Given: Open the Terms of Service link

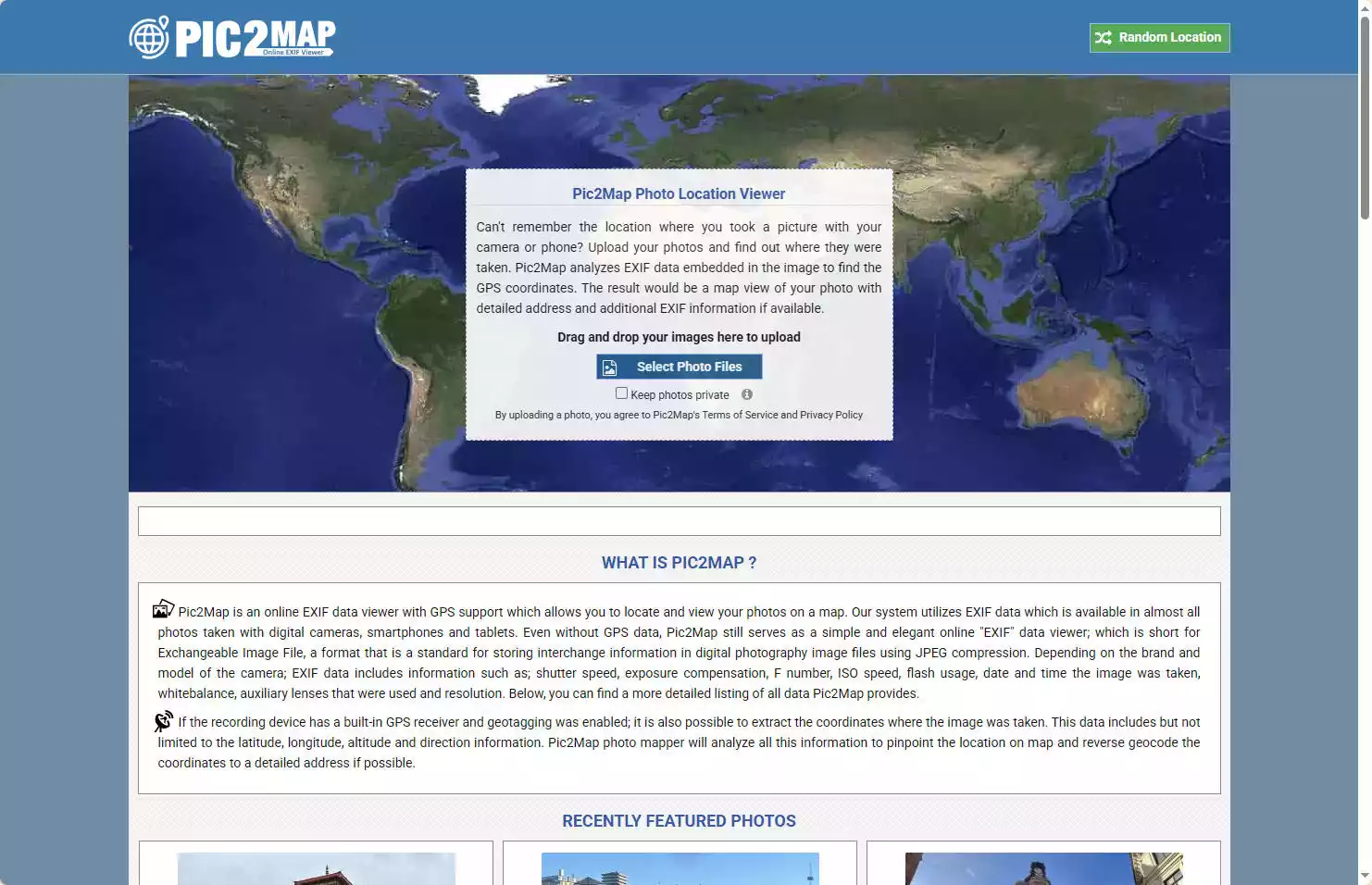Looking at the screenshot, I should pyautogui.click(x=740, y=415).
